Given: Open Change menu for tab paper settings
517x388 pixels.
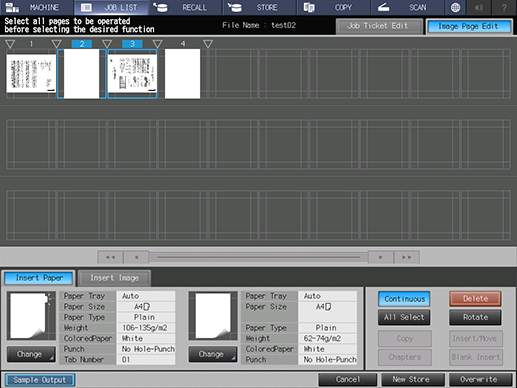Looking at the screenshot, I should coord(31,354).
